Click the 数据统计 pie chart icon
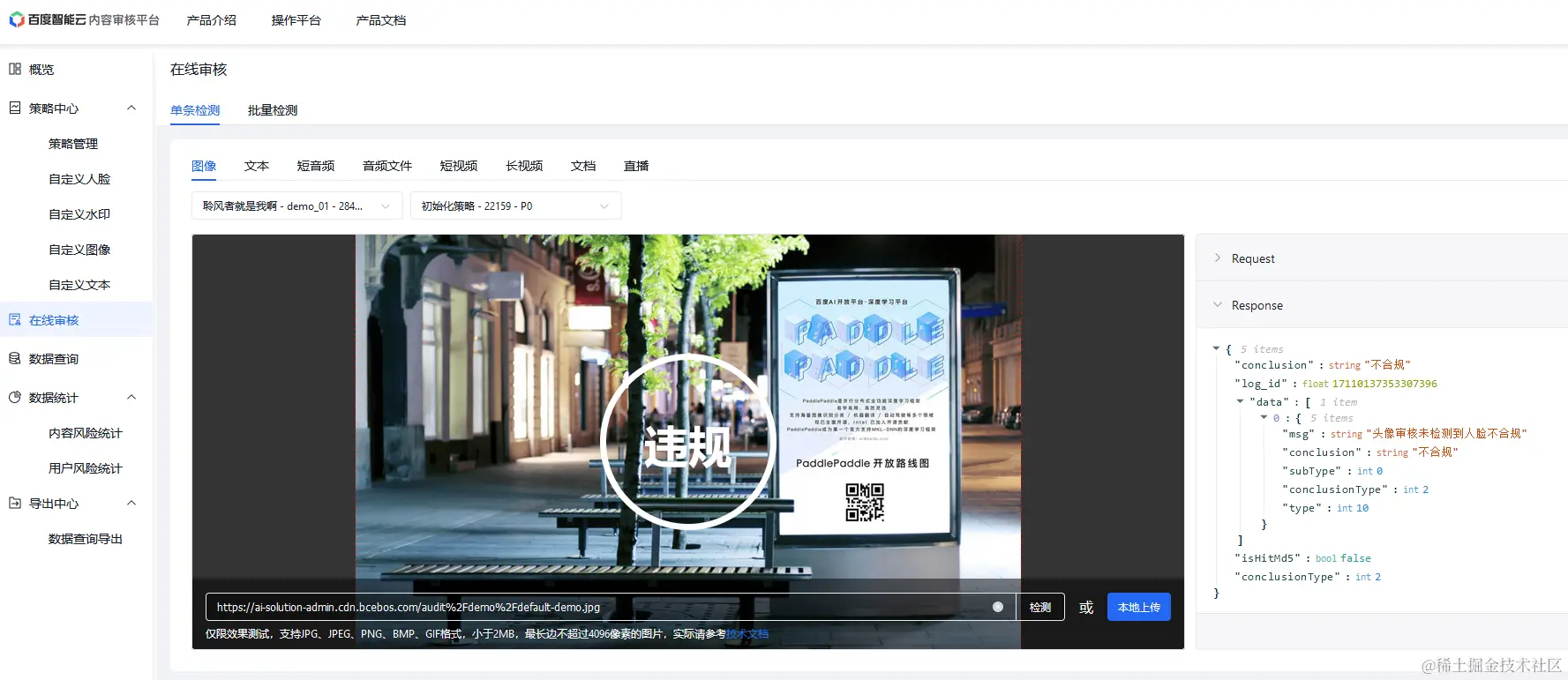 (15, 397)
